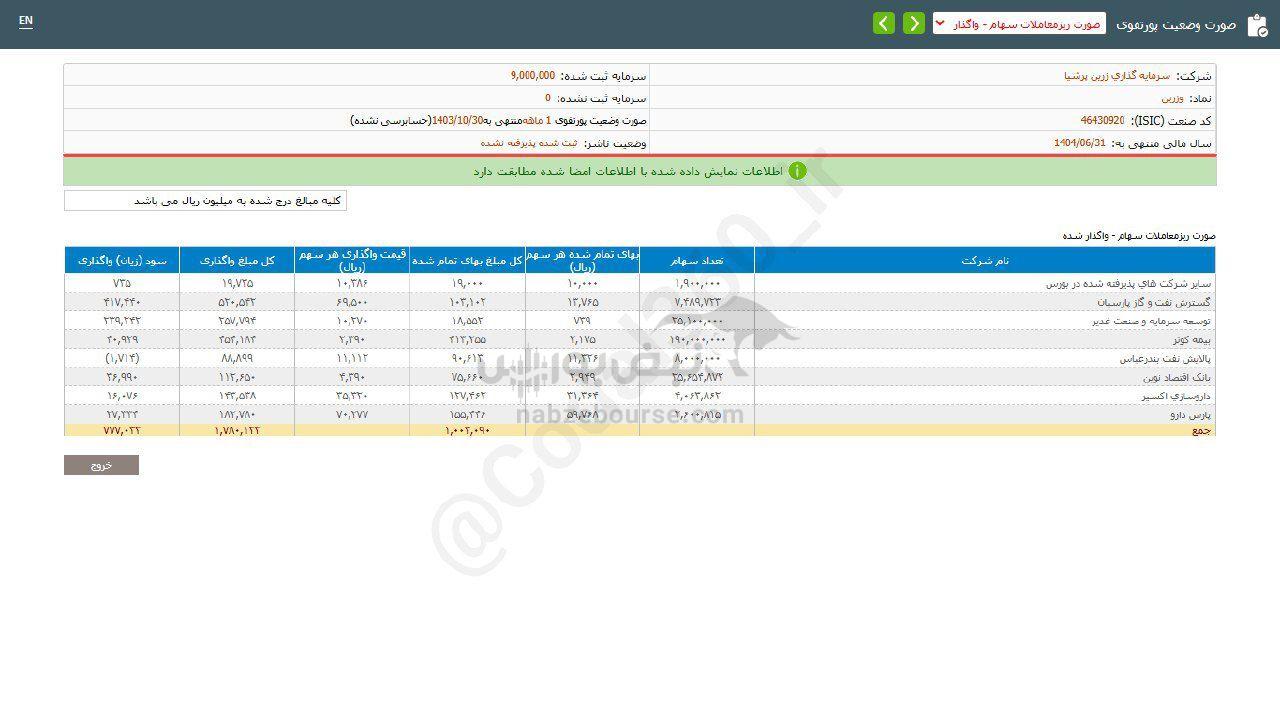The height and width of the screenshot is (720, 1280).
Task: Click section title 'صورت ریزمعاملات سهام - واگذار شده'
Action: [1139, 236]
